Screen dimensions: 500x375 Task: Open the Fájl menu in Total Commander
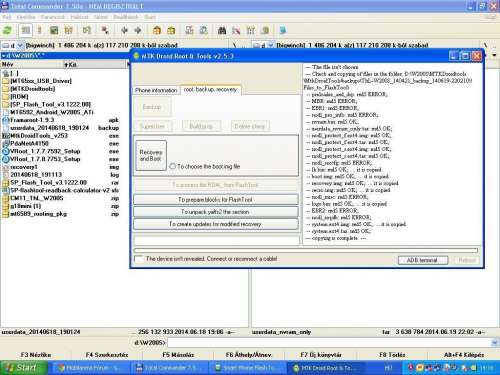6,17
